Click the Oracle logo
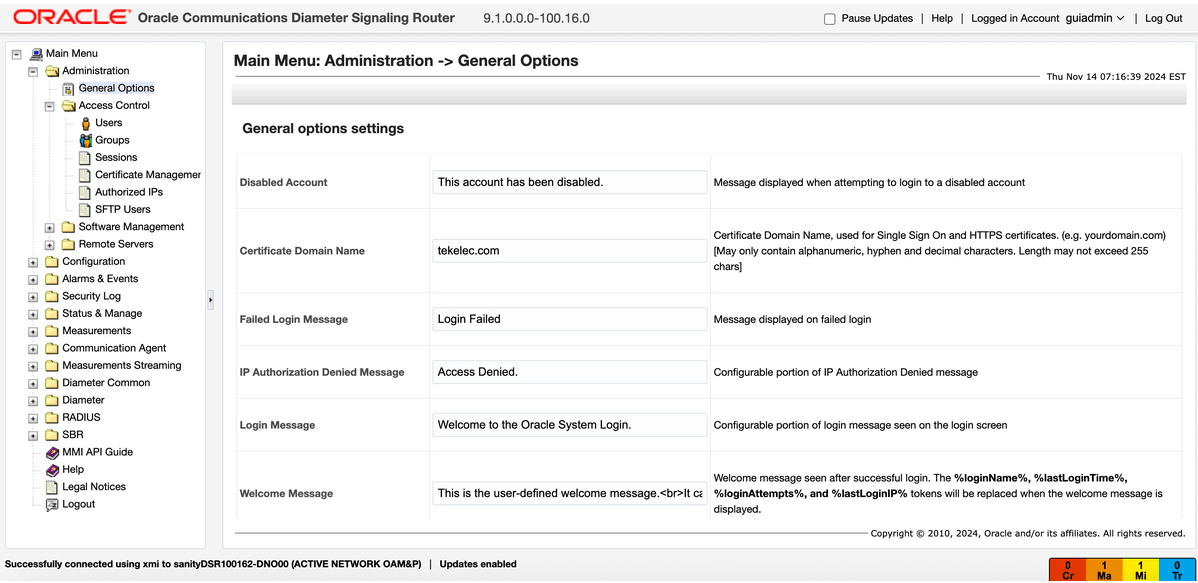This screenshot has width=1198, height=583. tap(71, 17)
